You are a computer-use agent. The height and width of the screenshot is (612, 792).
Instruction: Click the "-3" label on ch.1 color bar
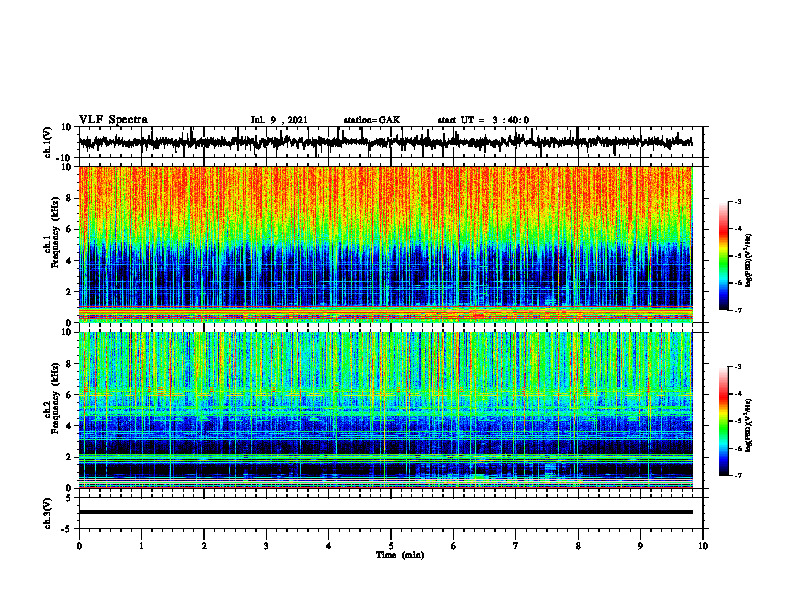[738, 201]
